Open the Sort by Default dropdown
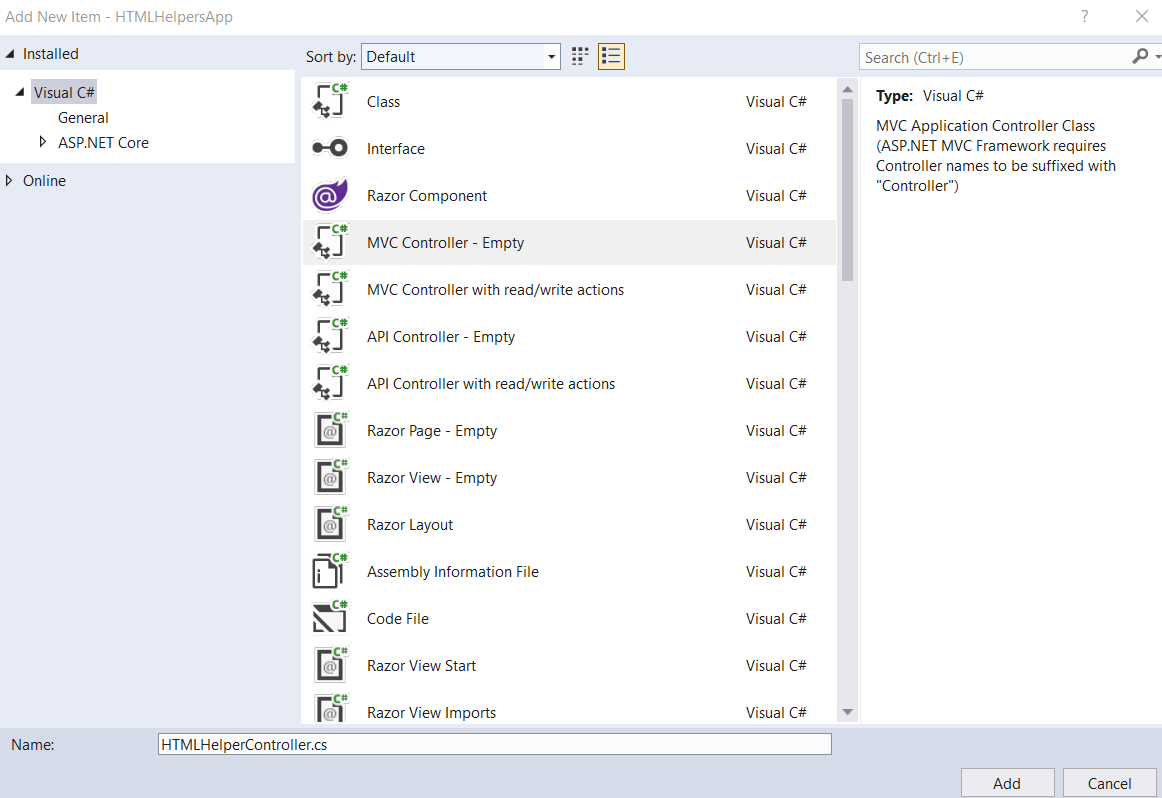 pos(460,56)
